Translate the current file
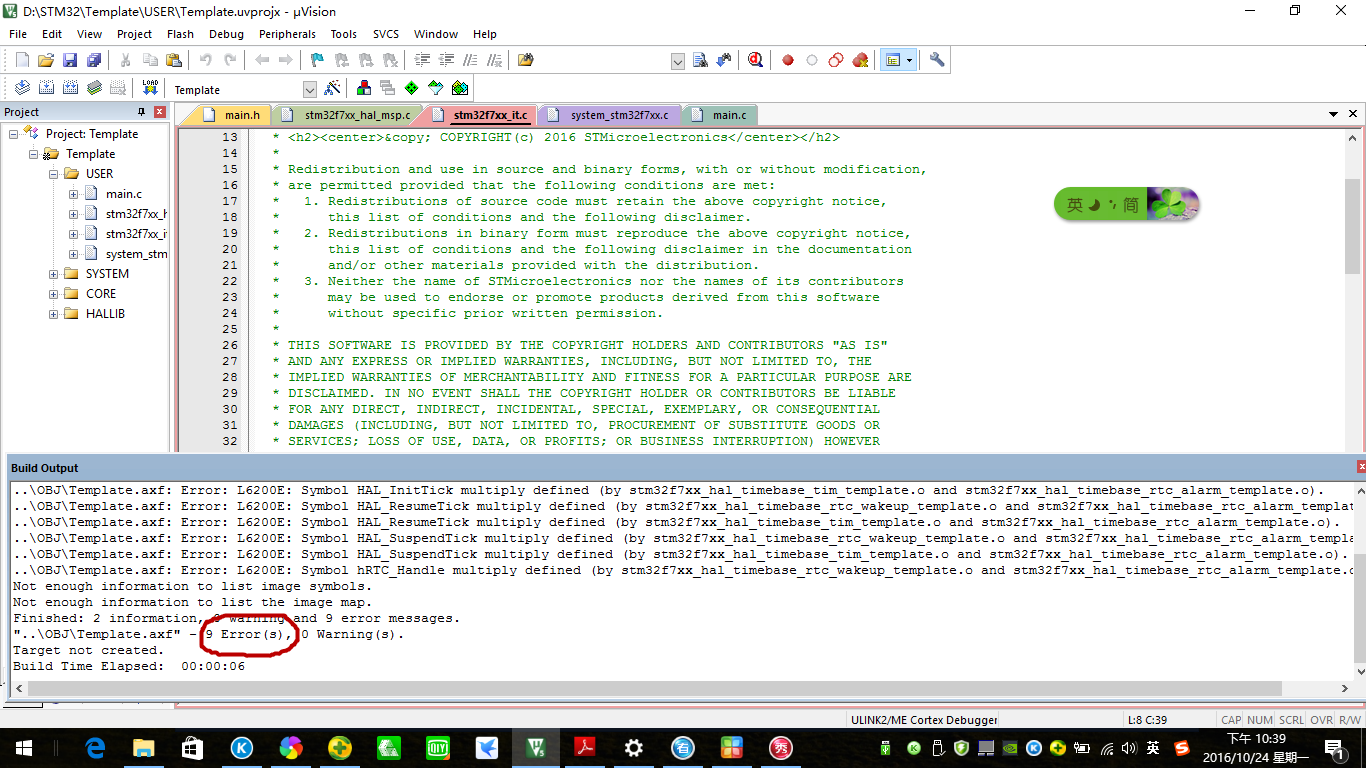Screen dimensions: 1366x768 point(22,88)
